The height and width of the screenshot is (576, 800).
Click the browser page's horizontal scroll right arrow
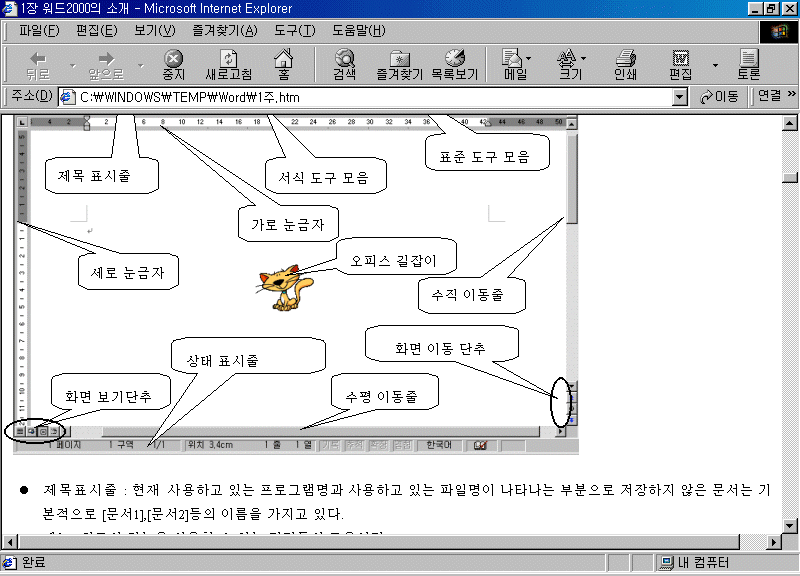774,542
